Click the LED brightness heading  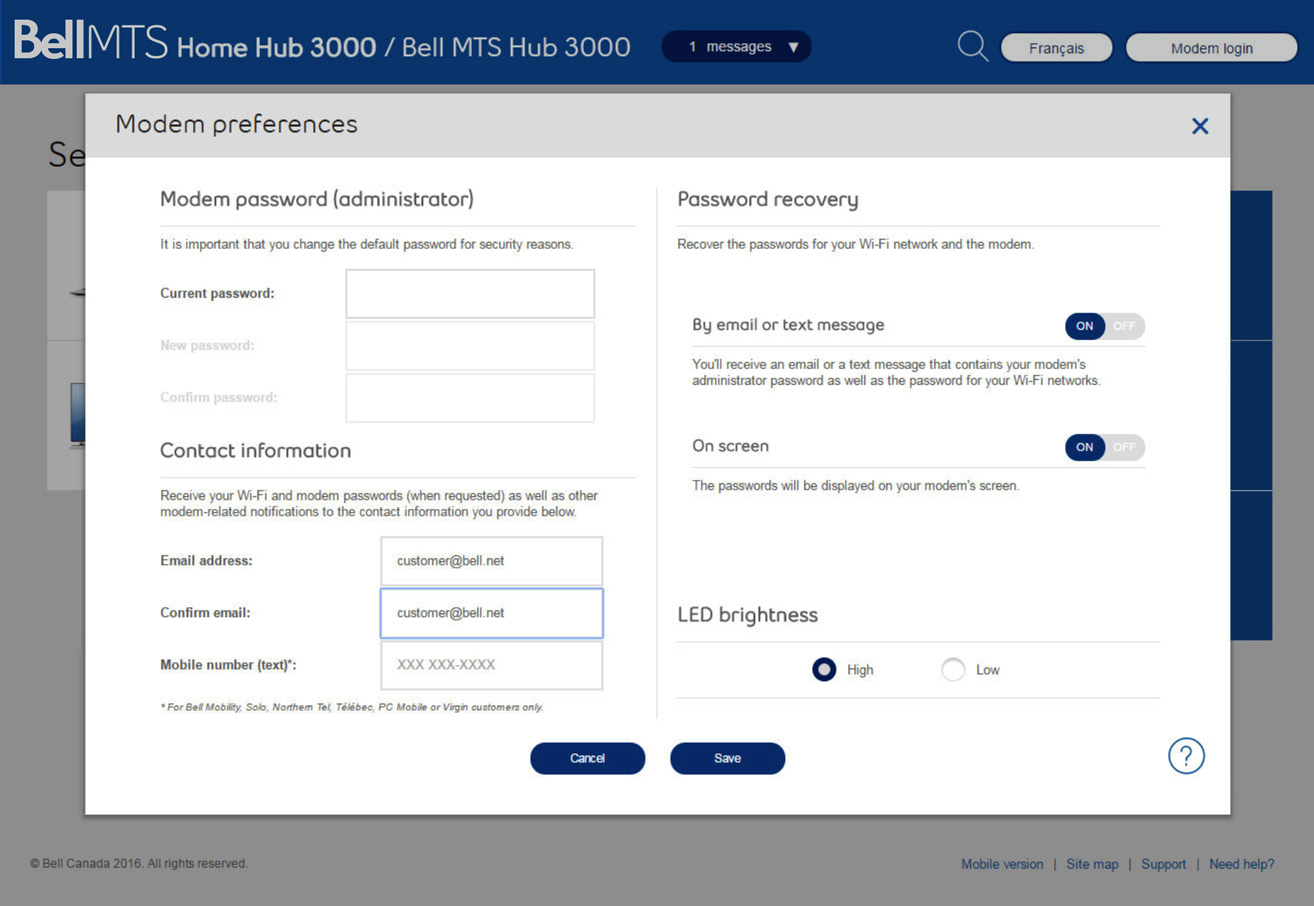coord(747,614)
